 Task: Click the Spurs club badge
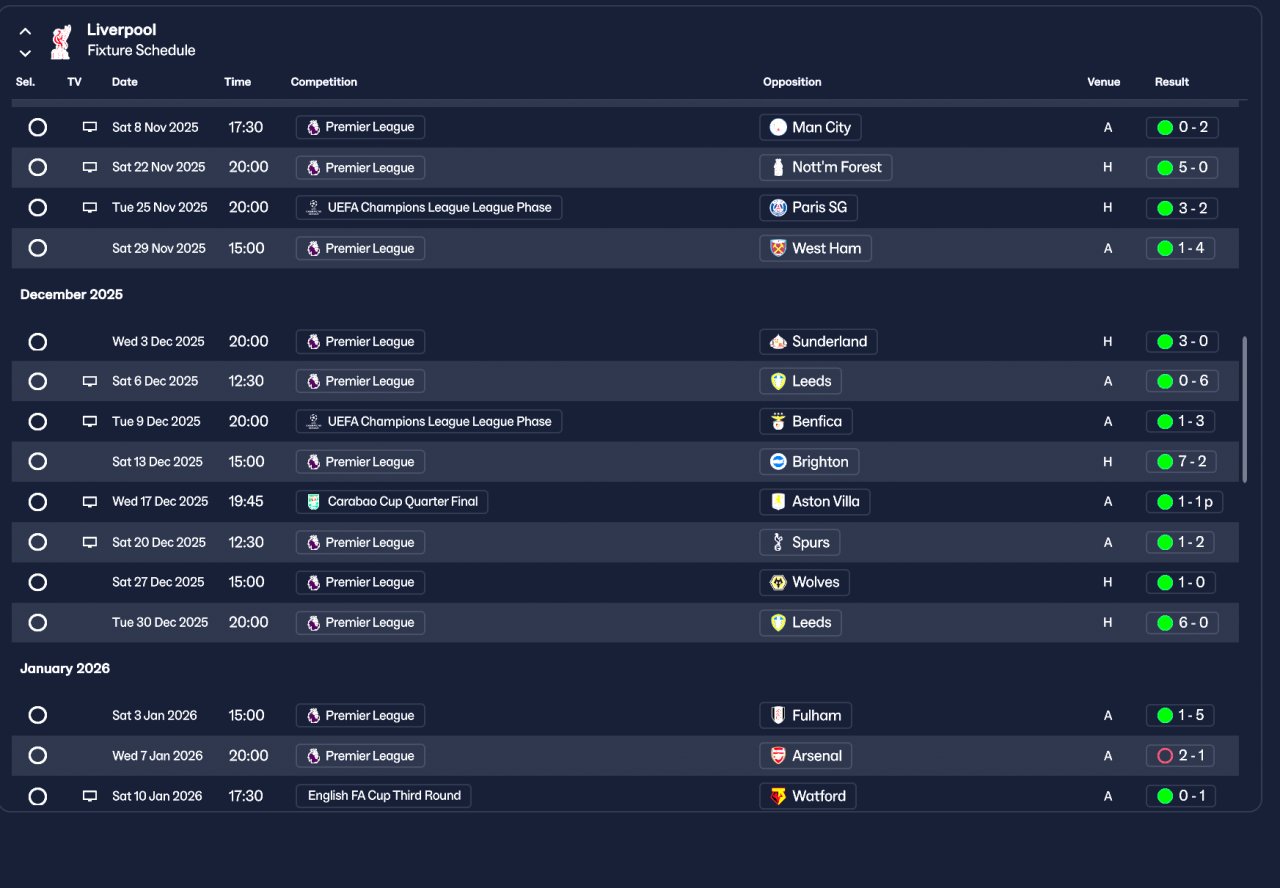[778, 542]
